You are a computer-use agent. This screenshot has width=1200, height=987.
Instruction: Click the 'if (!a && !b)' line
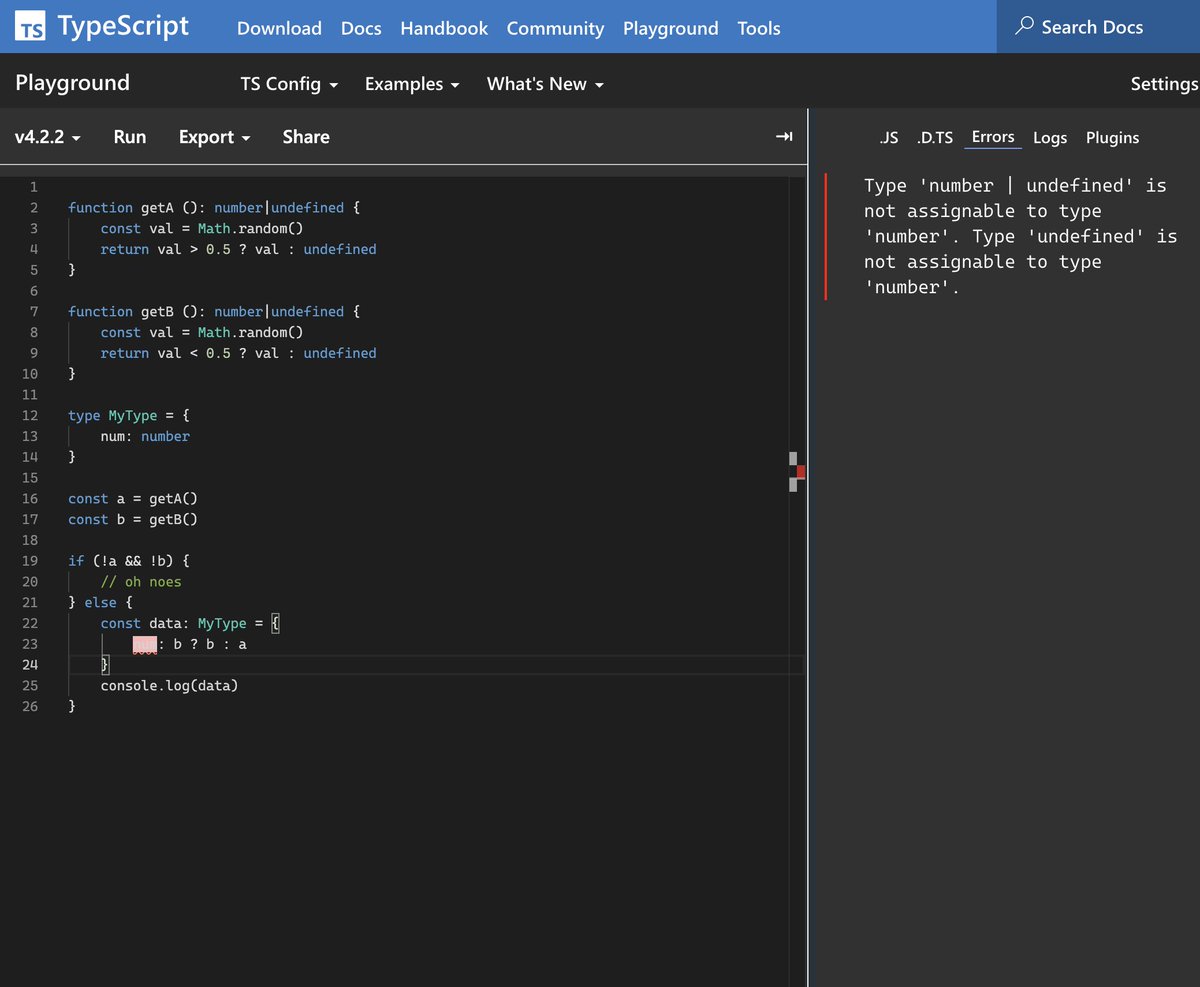[x=129, y=561]
